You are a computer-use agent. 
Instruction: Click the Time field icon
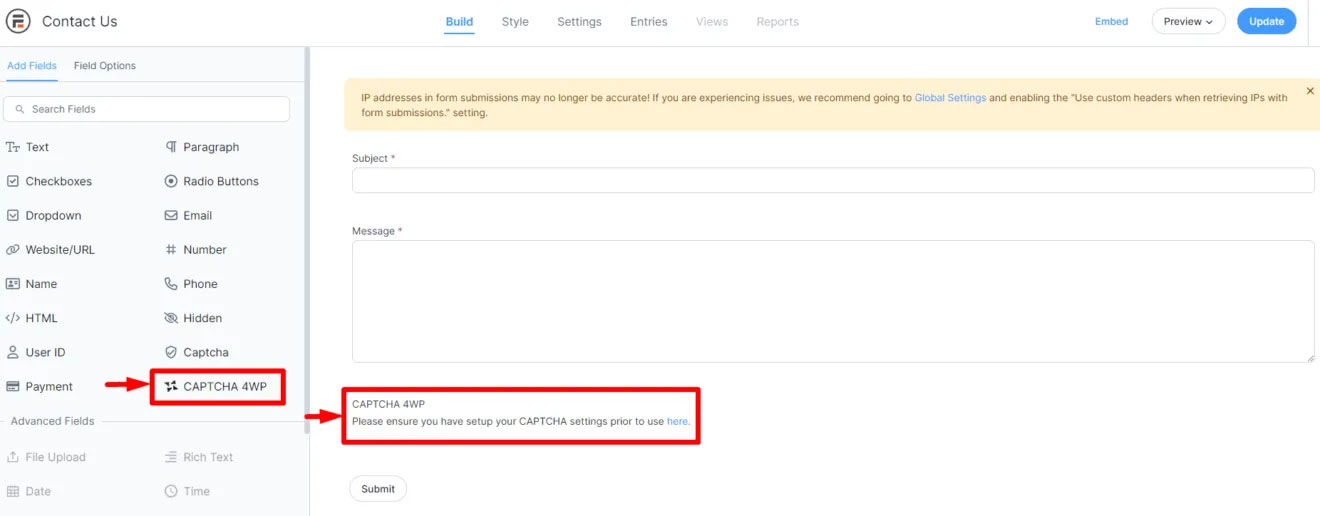click(171, 491)
